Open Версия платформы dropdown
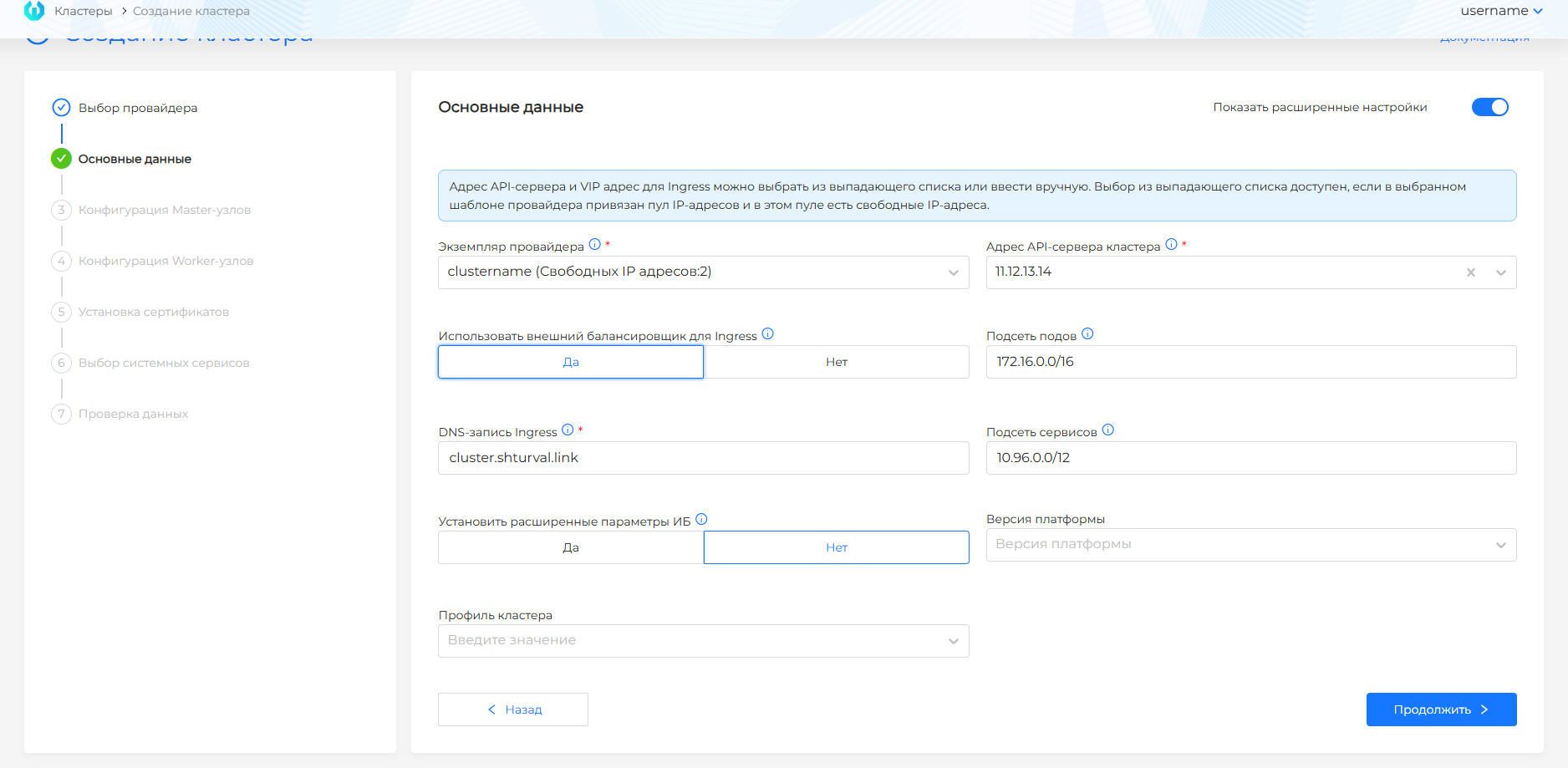This screenshot has height=768, width=1568. [x=1251, y=545]
